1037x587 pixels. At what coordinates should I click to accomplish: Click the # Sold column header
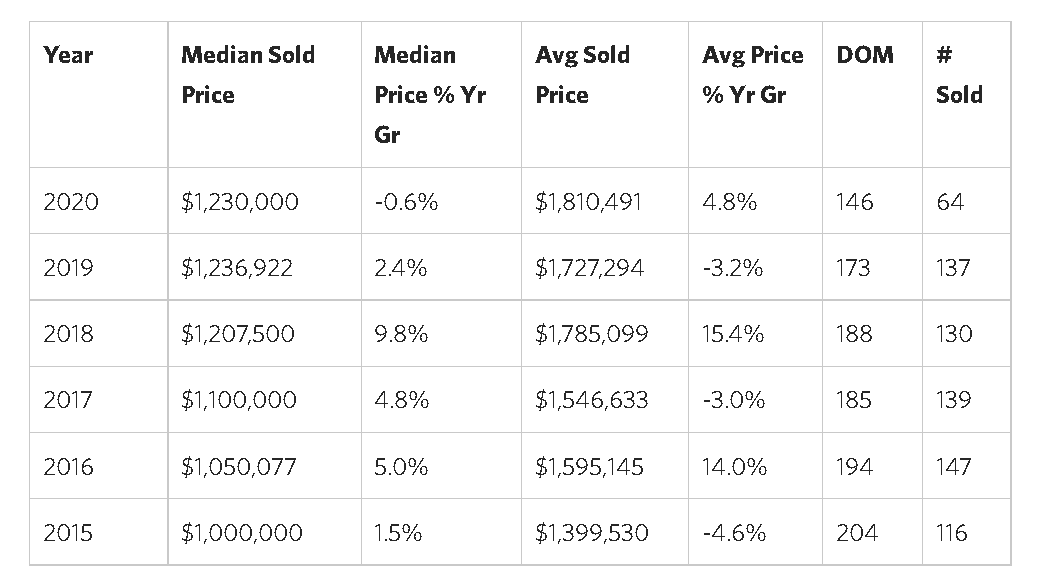click(x=959, y=75)
